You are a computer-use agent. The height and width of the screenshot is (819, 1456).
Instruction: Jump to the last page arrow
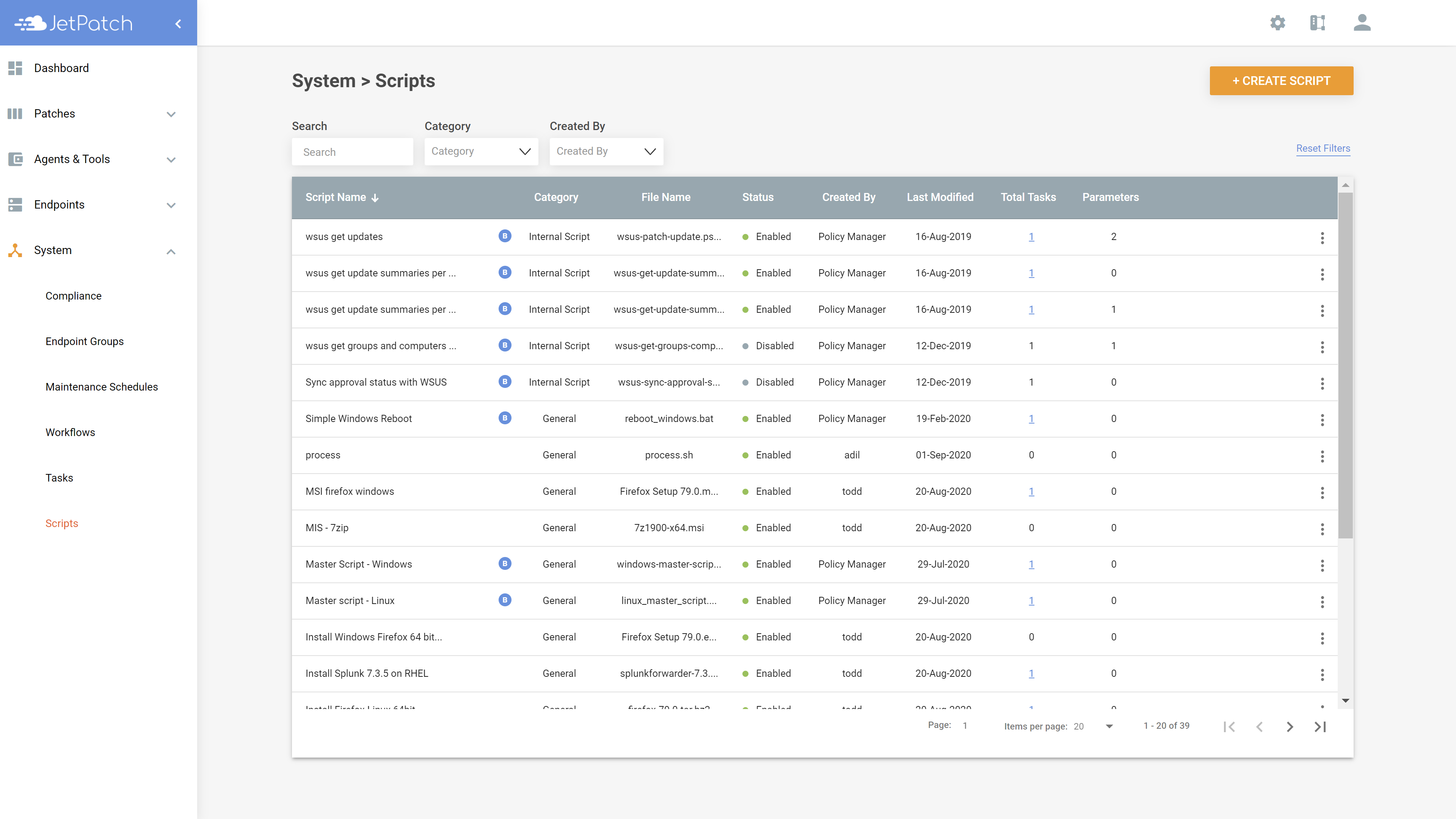pos(1320,727)
